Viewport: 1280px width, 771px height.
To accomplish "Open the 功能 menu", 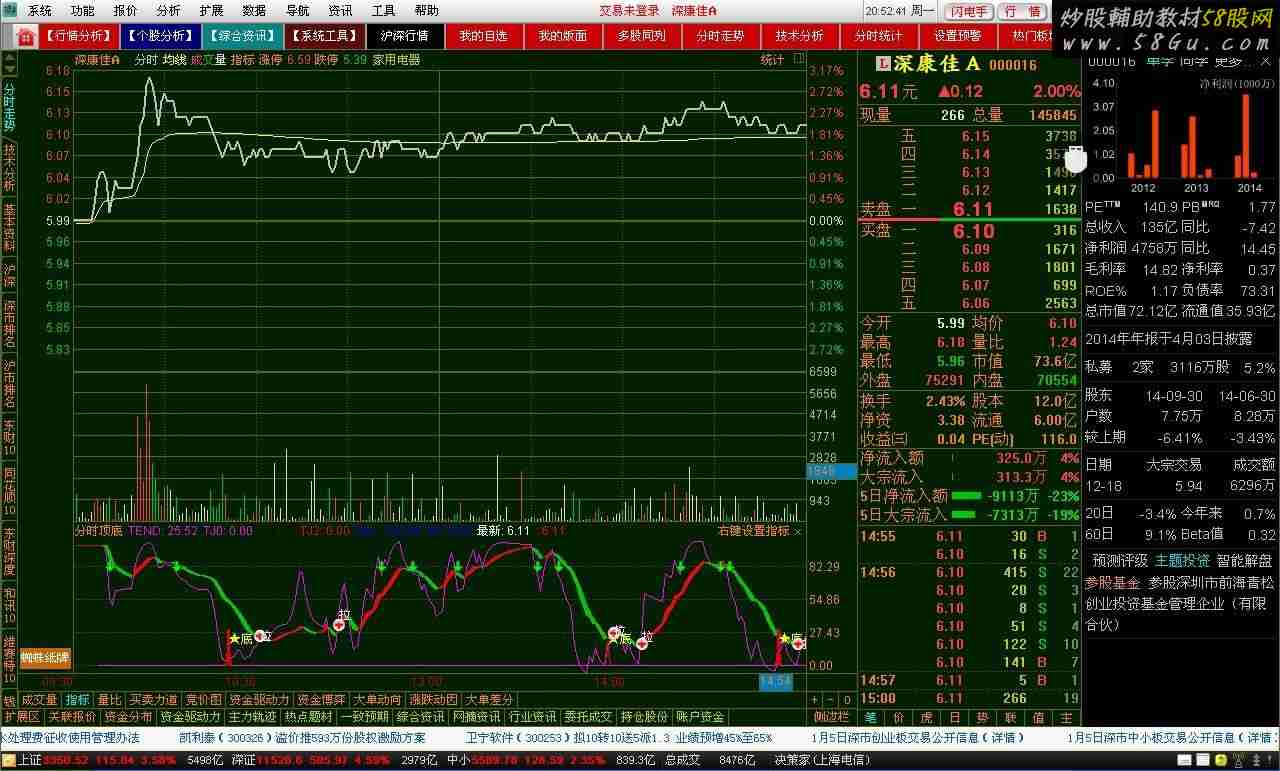I will pyautogui.click(x=83, y=11).
